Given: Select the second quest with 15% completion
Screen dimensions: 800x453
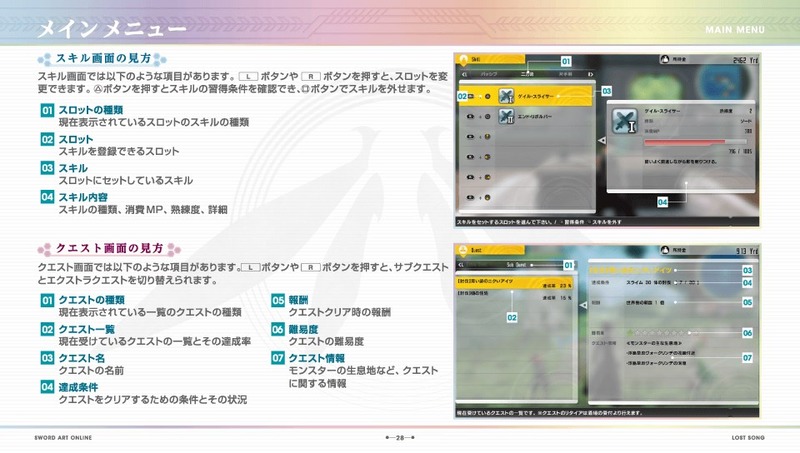Looking at the screenshot, I should coord(514,296).
